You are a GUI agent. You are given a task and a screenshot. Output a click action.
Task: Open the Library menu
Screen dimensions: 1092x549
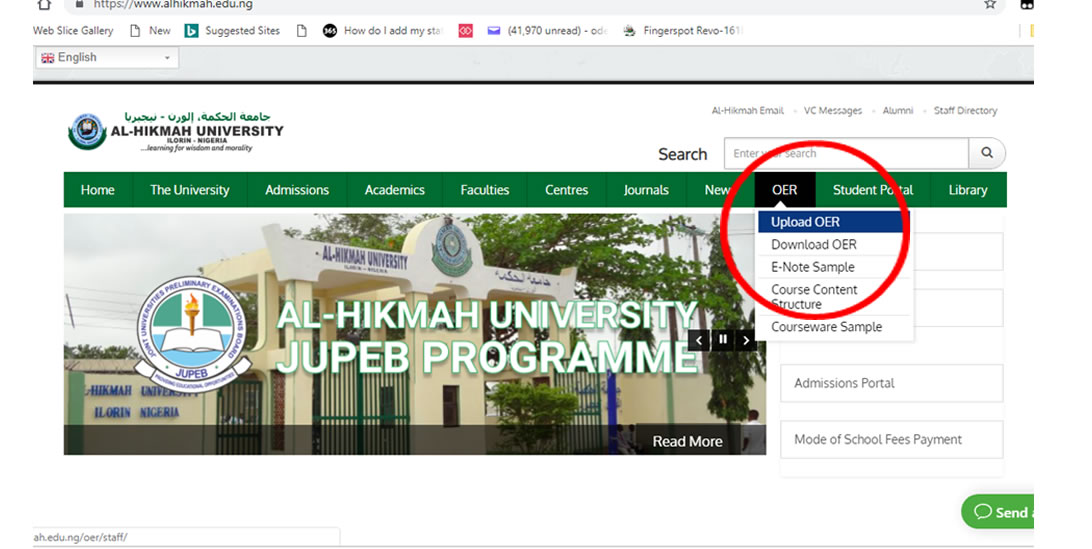(967, 190)
